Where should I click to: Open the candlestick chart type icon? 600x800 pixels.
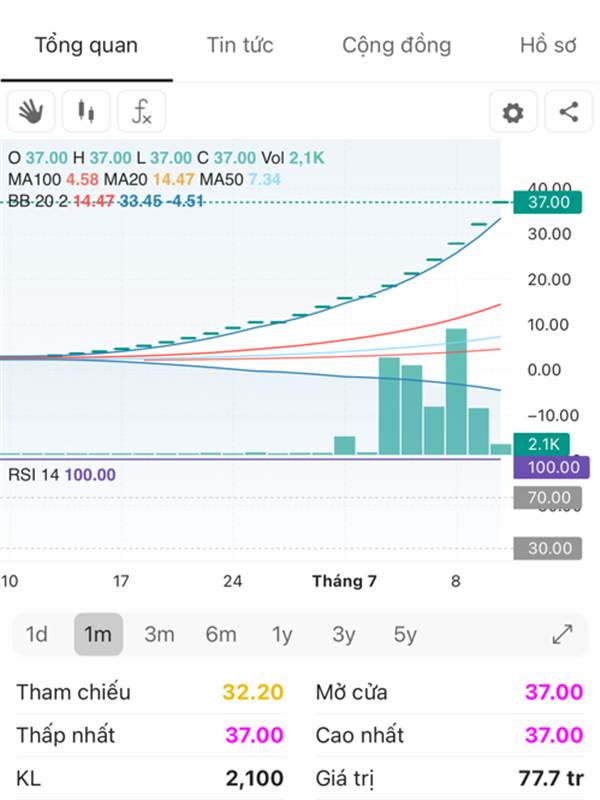(86, 111)
